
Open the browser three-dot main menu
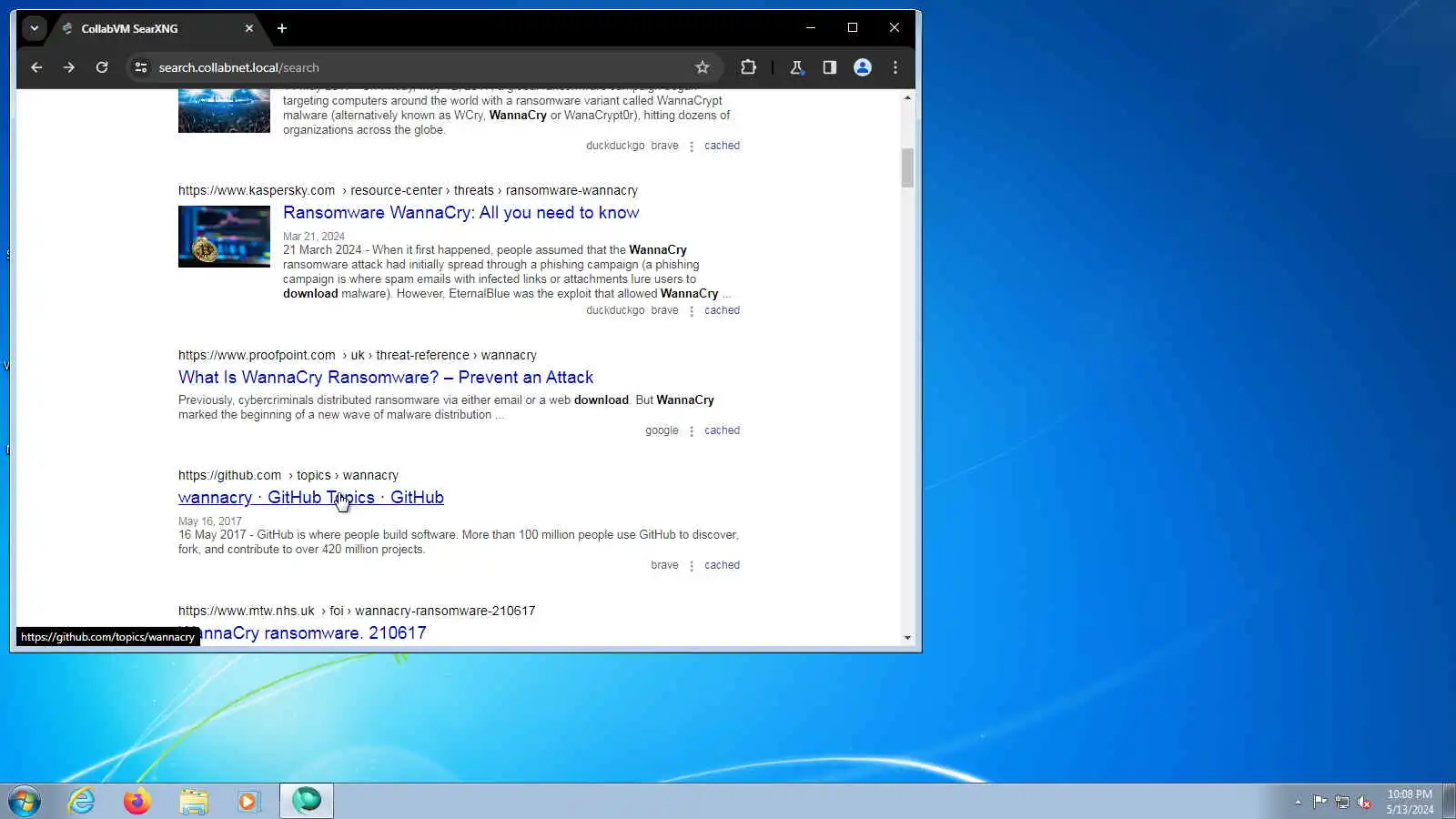click(895, 67)
